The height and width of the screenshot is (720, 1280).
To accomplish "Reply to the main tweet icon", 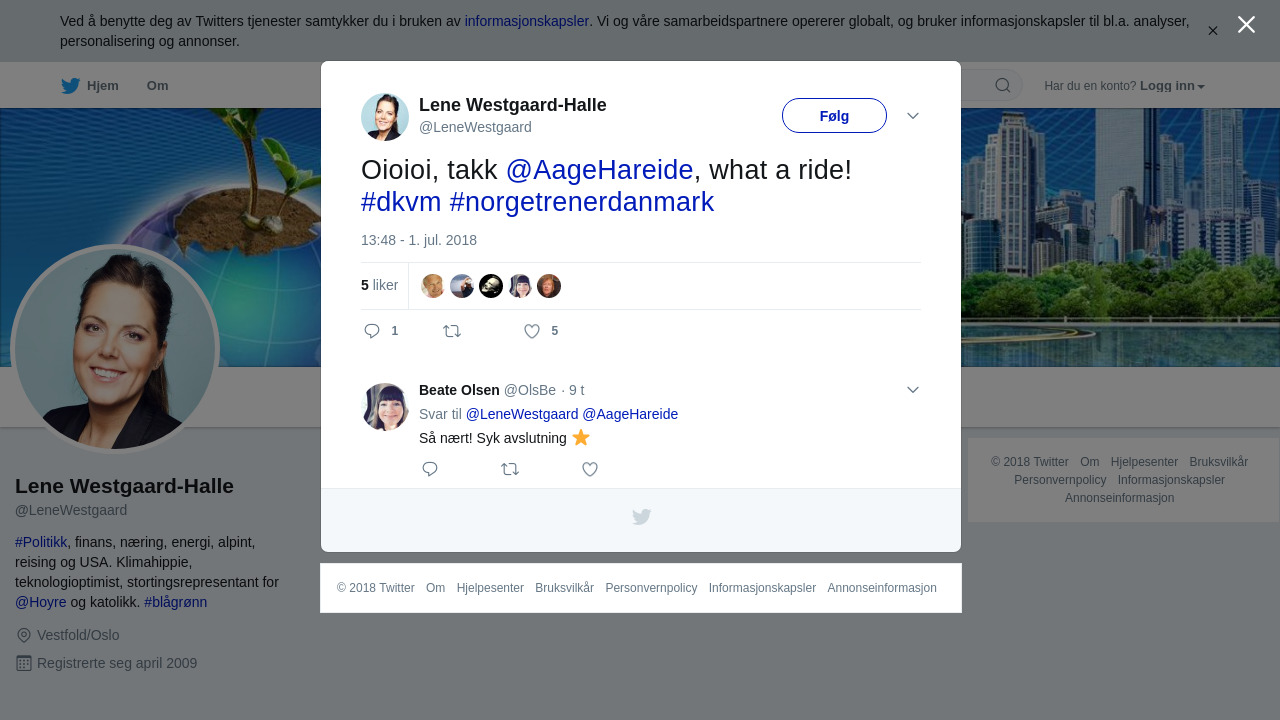I will (372, 331).
